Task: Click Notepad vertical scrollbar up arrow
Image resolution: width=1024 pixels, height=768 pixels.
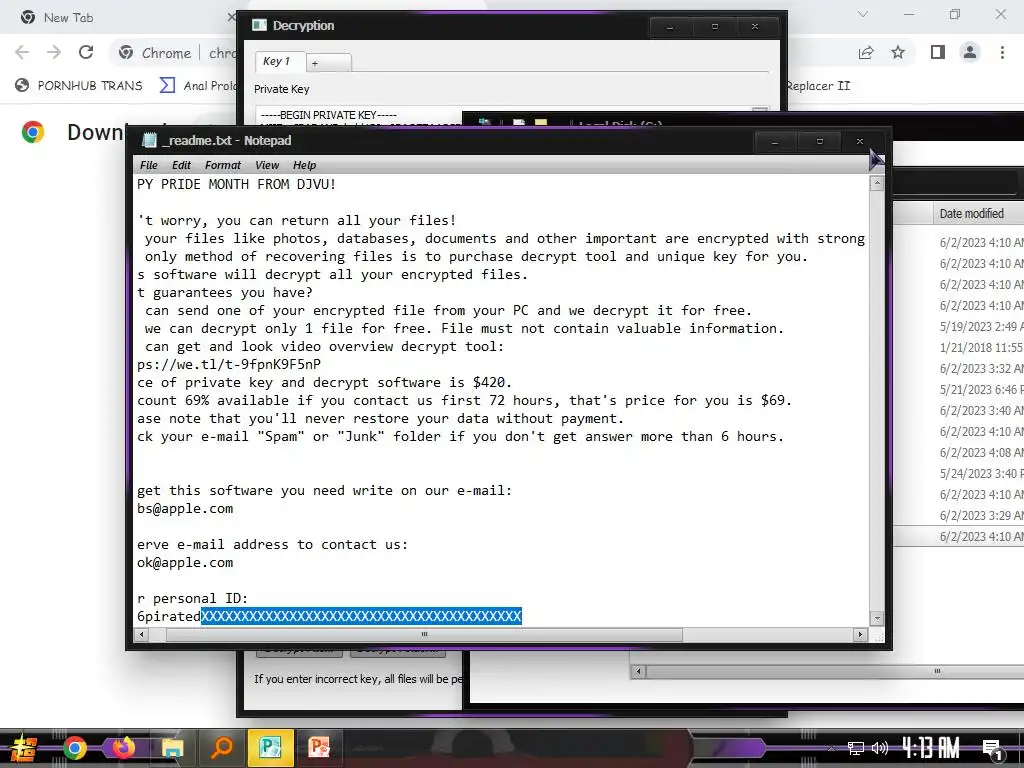Action: [877, 184]
